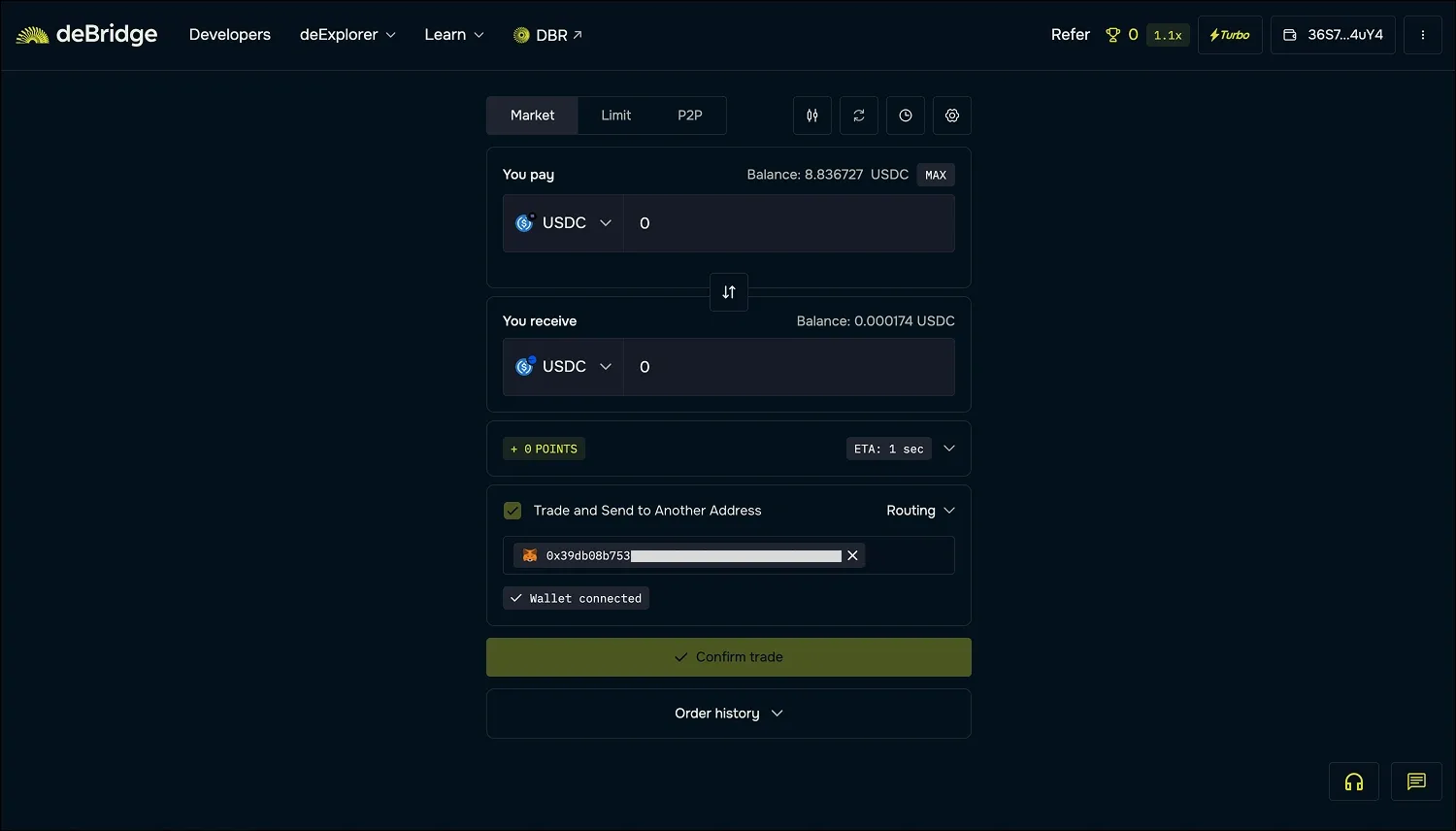1456x831 pixels.
Task: Click the deBridge logo
Action: tap(86, 35)
